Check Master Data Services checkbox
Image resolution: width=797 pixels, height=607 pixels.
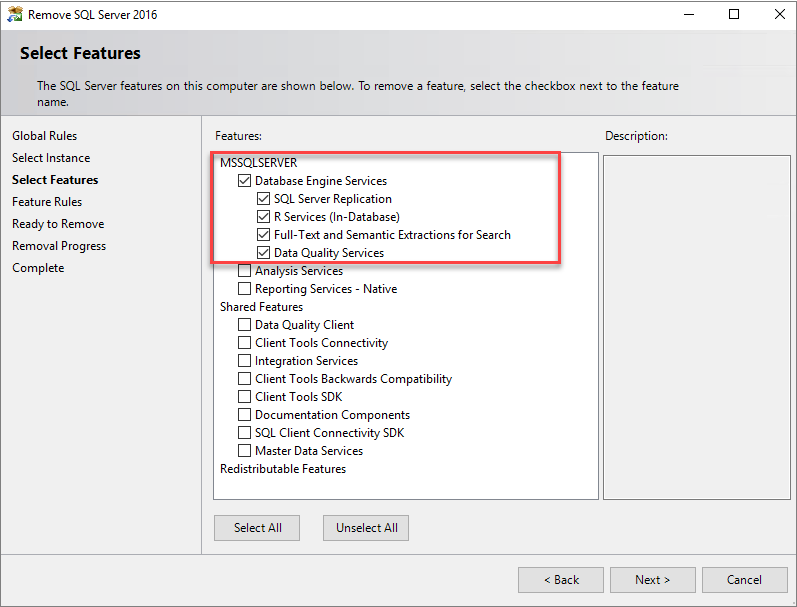(x=244, y=450)
